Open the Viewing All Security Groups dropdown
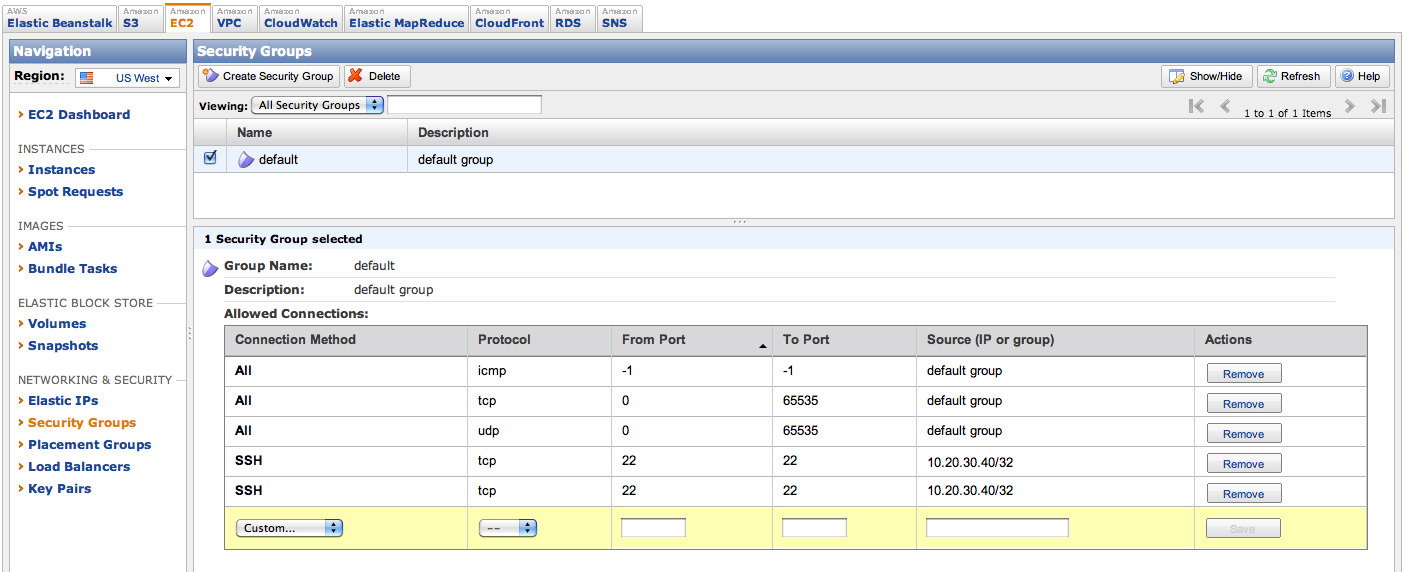Image resolution: width=1407 pixels, height=572 pixels. click(317, 105)
